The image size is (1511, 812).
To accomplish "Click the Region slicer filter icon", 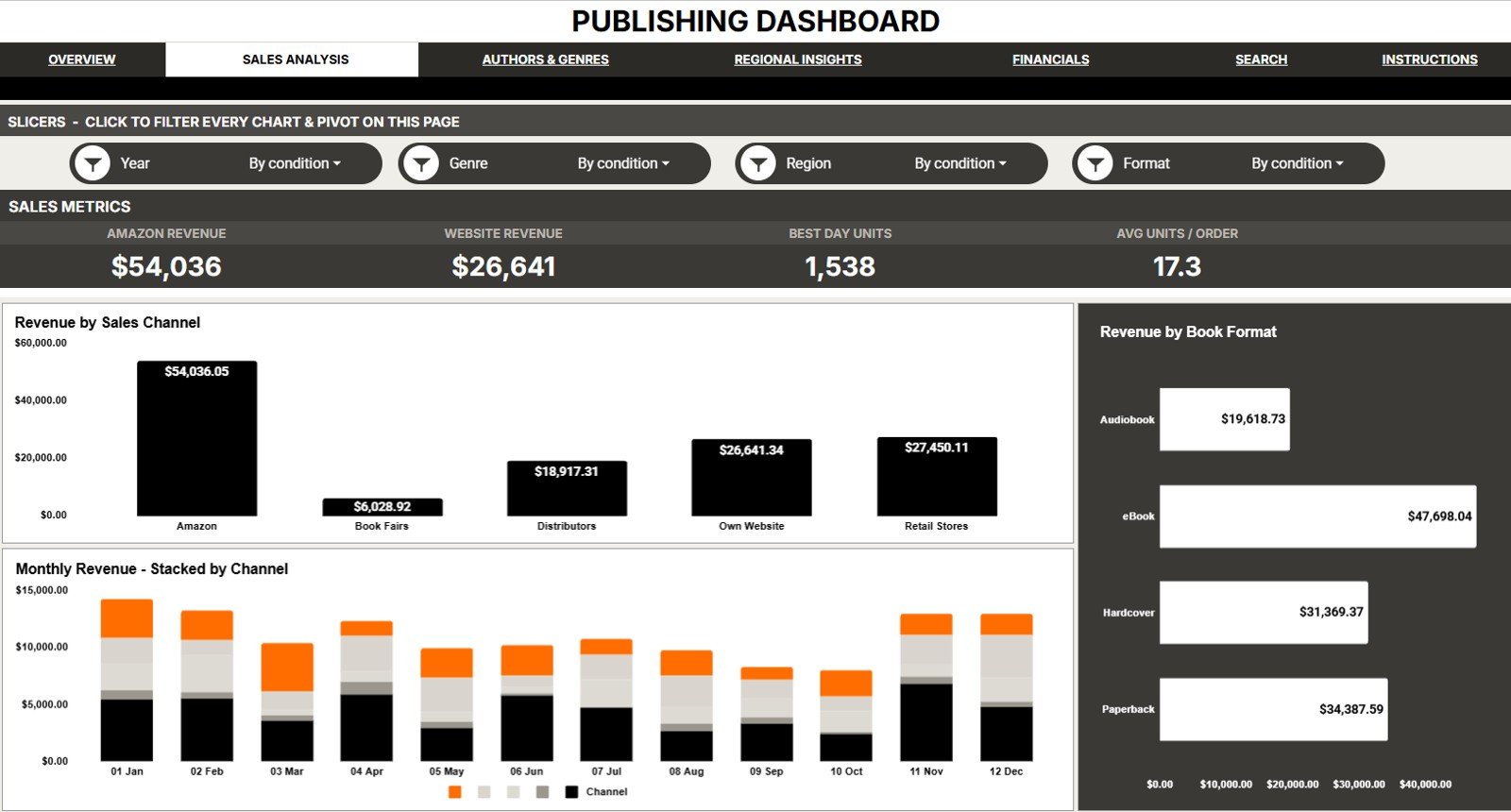I will tap(758, 163).
